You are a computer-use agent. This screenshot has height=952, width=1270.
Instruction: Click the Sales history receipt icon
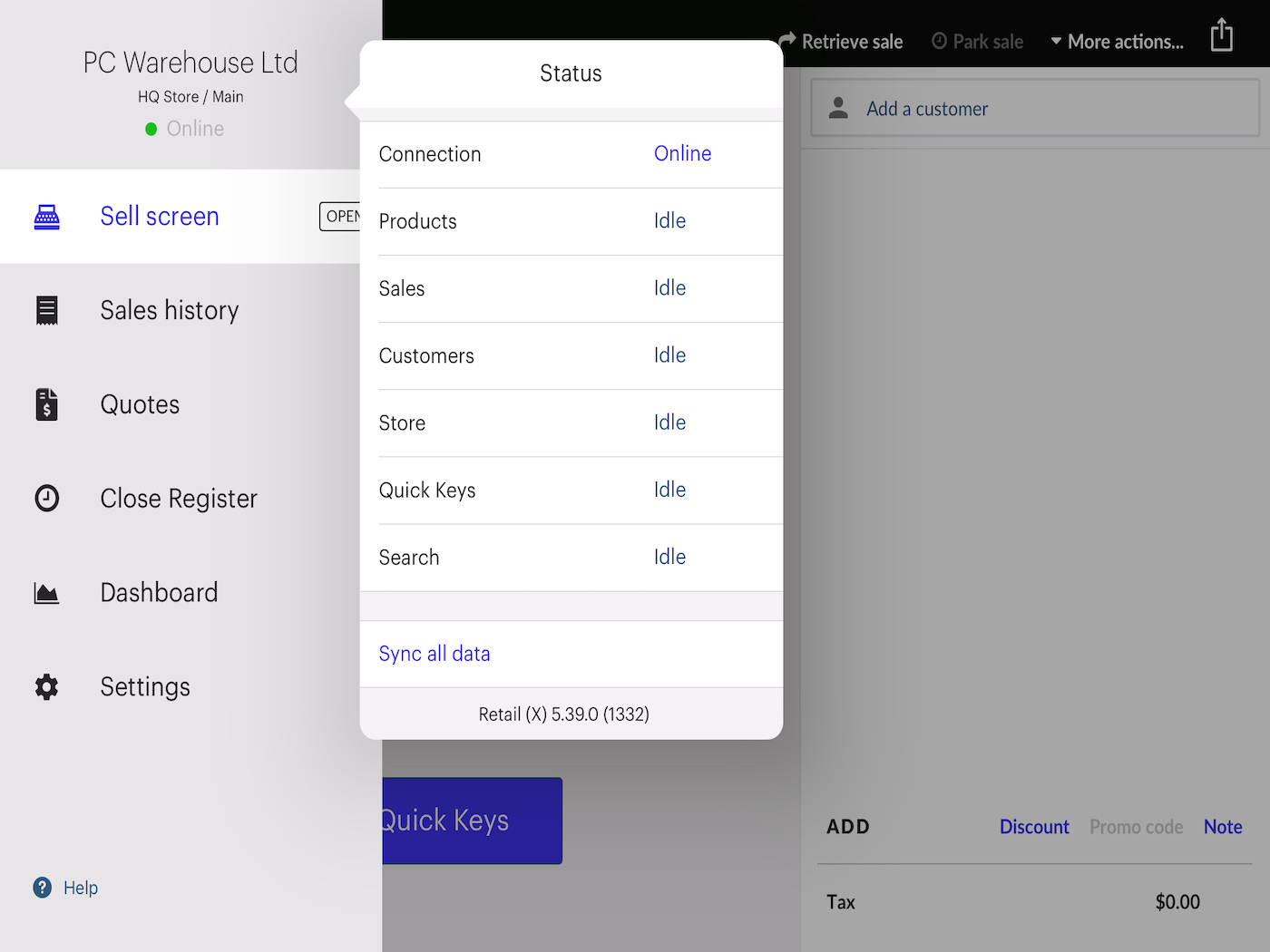click(x=46, y=310)
